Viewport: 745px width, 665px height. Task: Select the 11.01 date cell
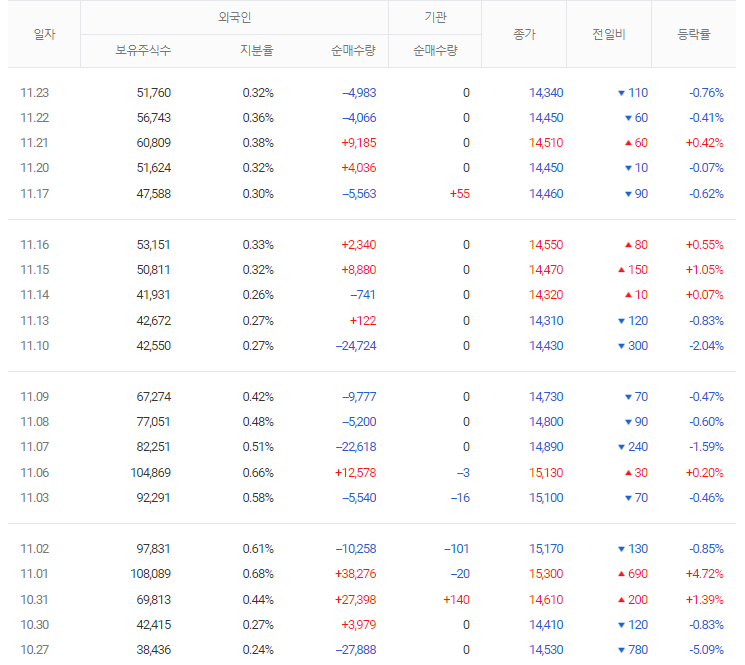(x=35, y=574)
